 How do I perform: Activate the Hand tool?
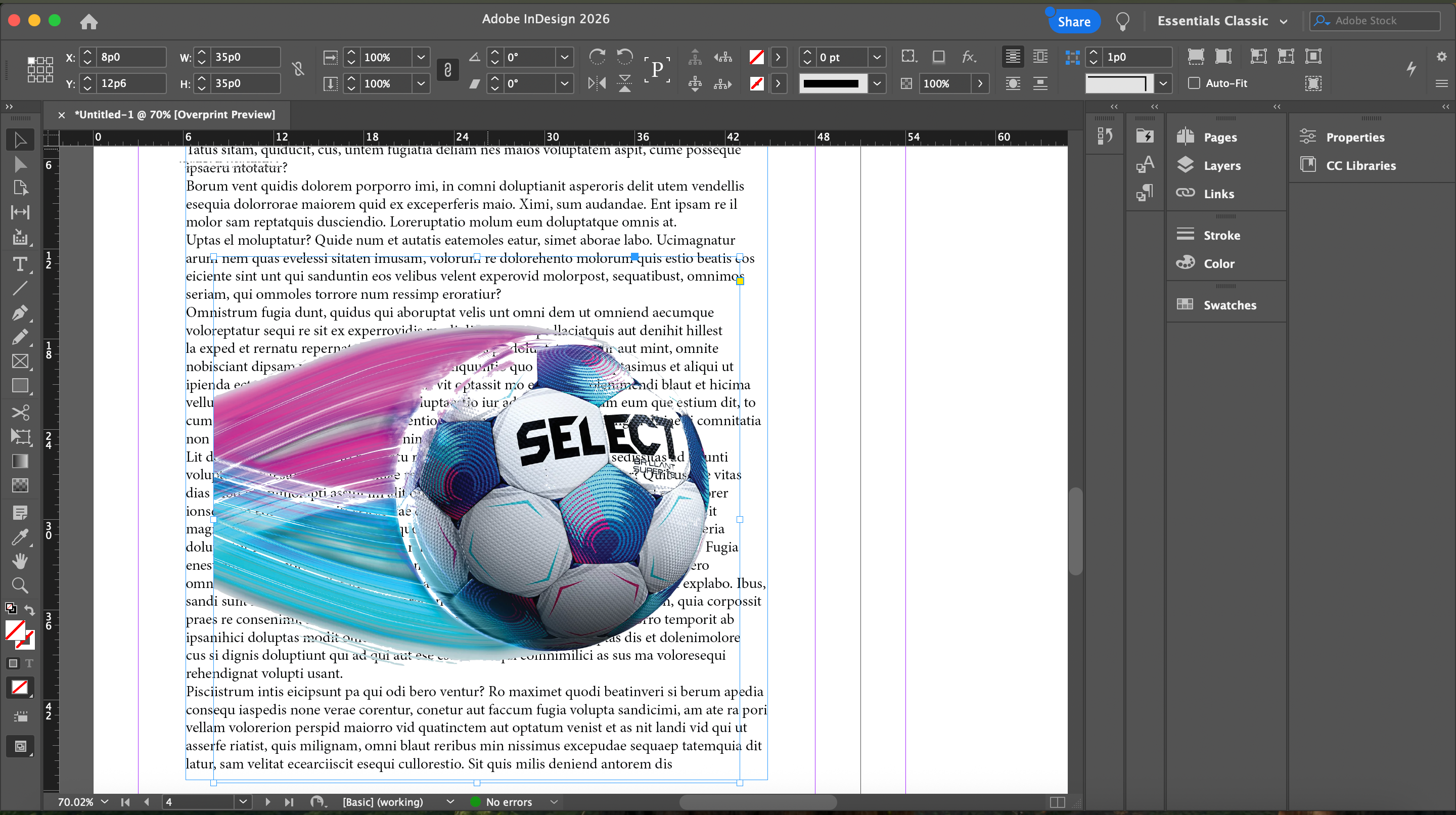point(20,560)
